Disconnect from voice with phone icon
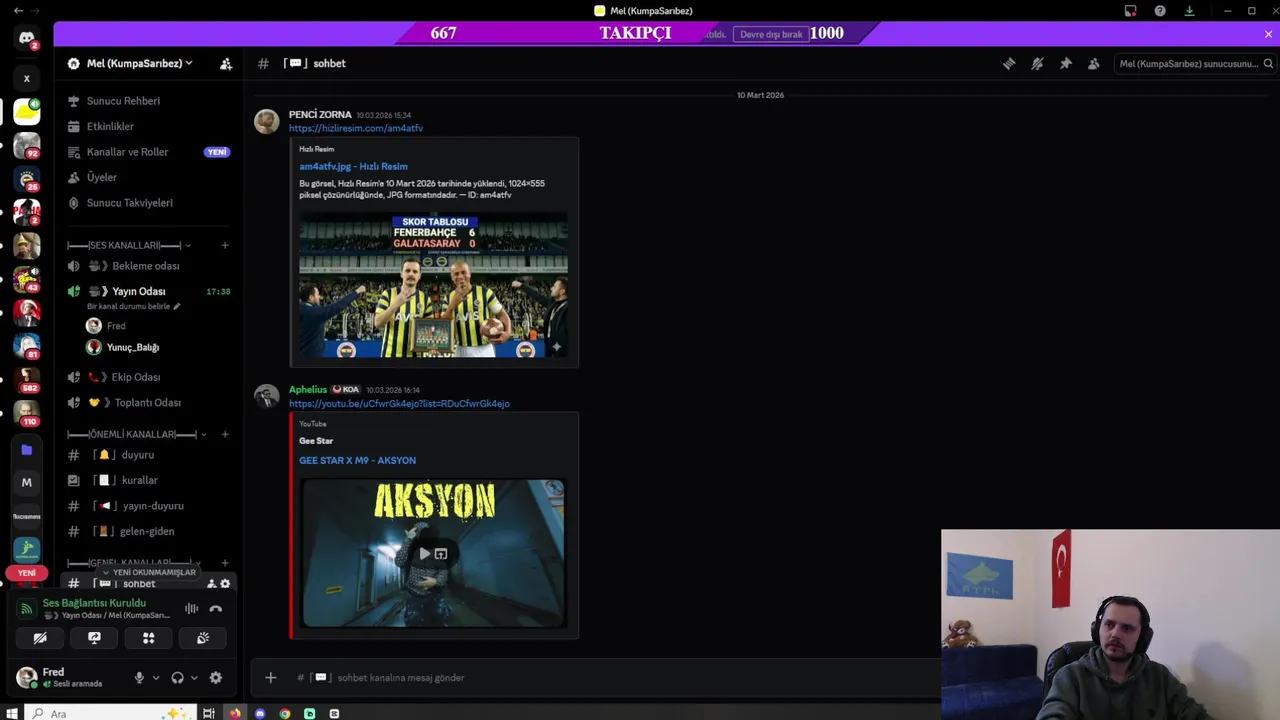Viewport: 1280px width, 720px height. [215, 608]
